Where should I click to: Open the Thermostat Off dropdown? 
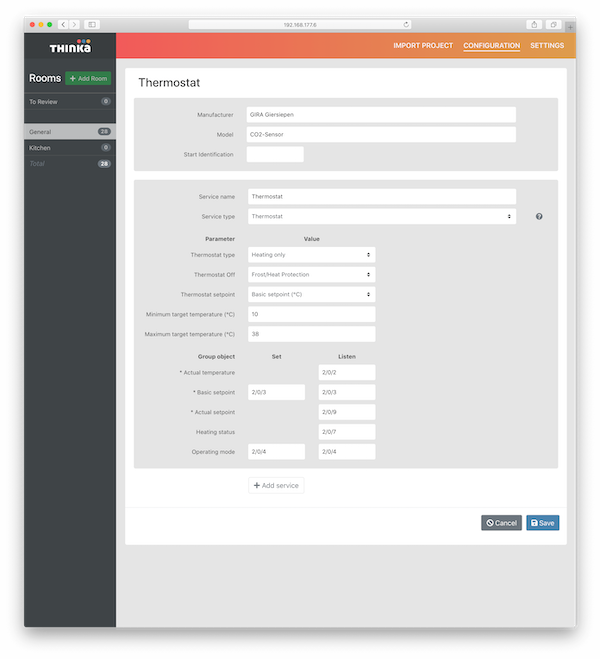click(311, 274)
